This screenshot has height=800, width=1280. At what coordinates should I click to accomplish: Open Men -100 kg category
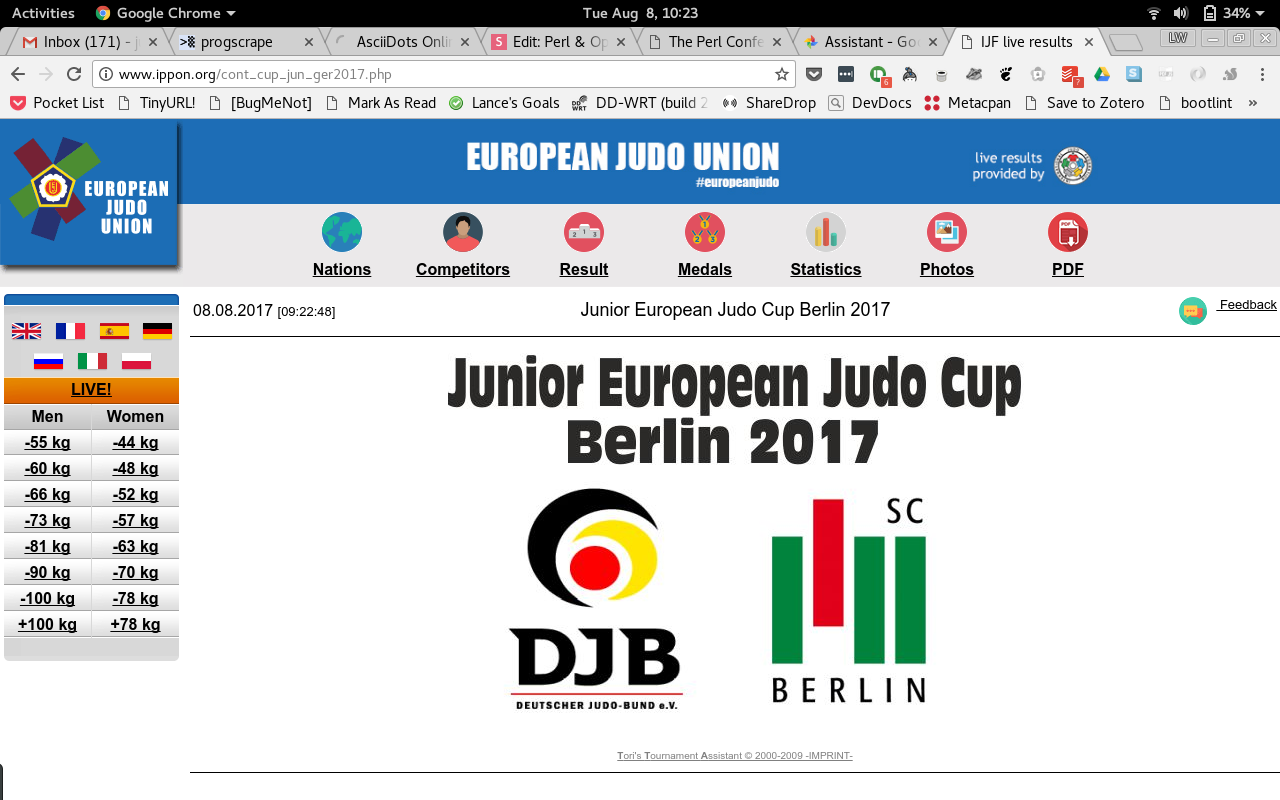(47, 599)
